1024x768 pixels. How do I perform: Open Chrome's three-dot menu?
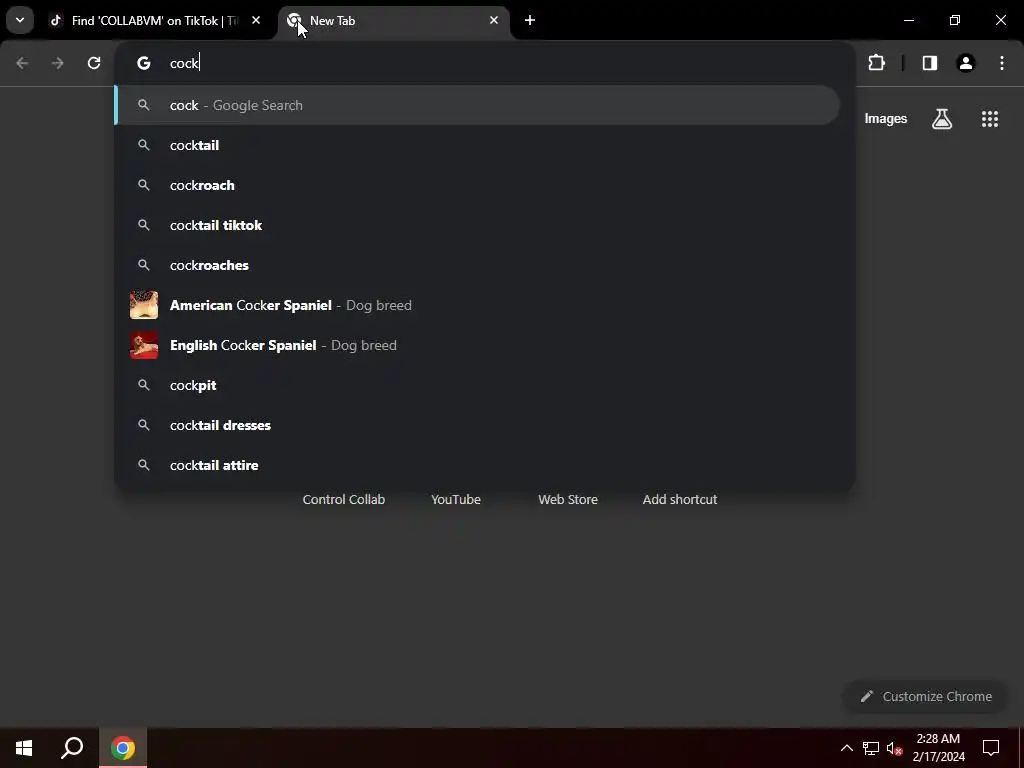[x=1002, y=63]
